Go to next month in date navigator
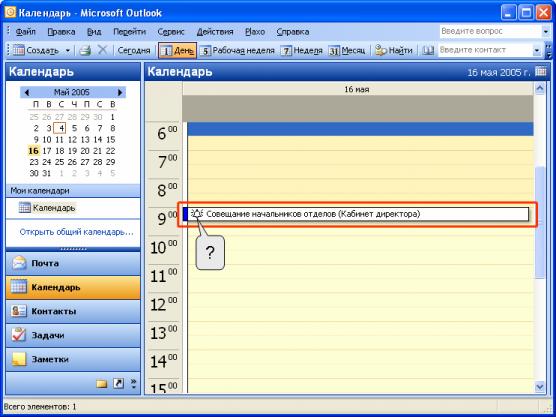Viewport: 556px width, 417px height. [x=120, y=93]
